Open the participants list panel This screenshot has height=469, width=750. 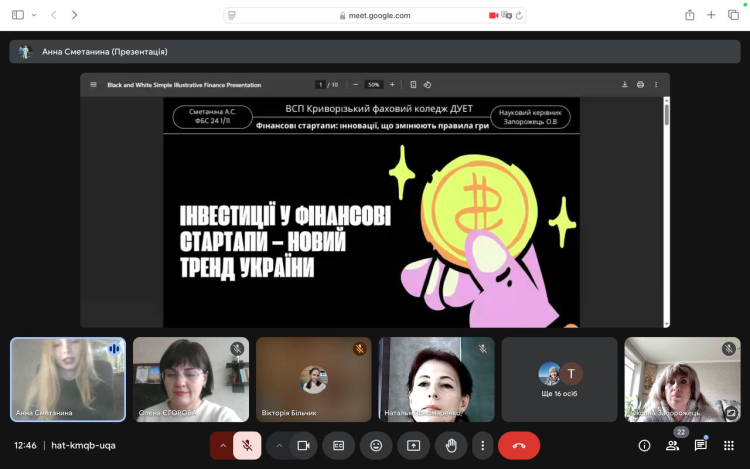(672, 445)
